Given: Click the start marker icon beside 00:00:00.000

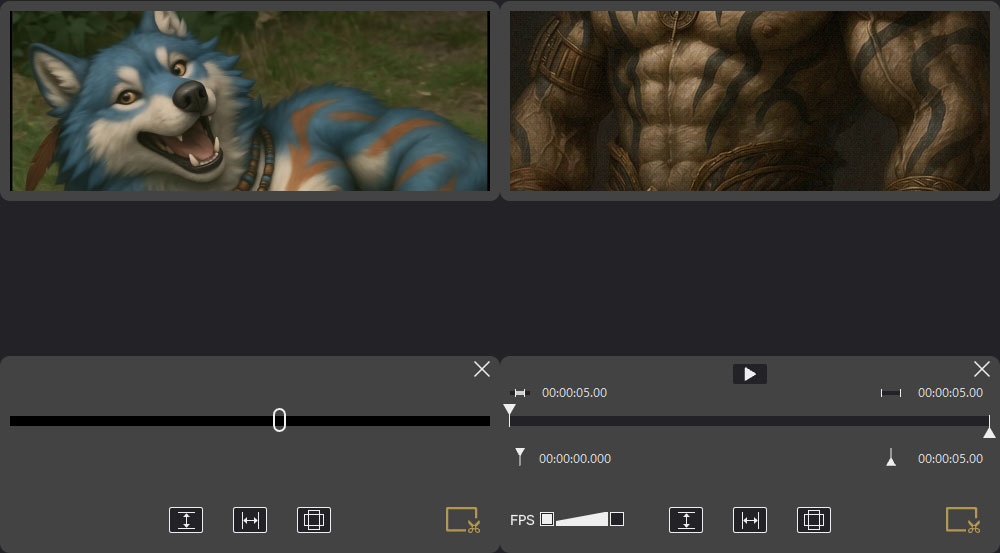Looking at the screenshot, I should 520,457.
